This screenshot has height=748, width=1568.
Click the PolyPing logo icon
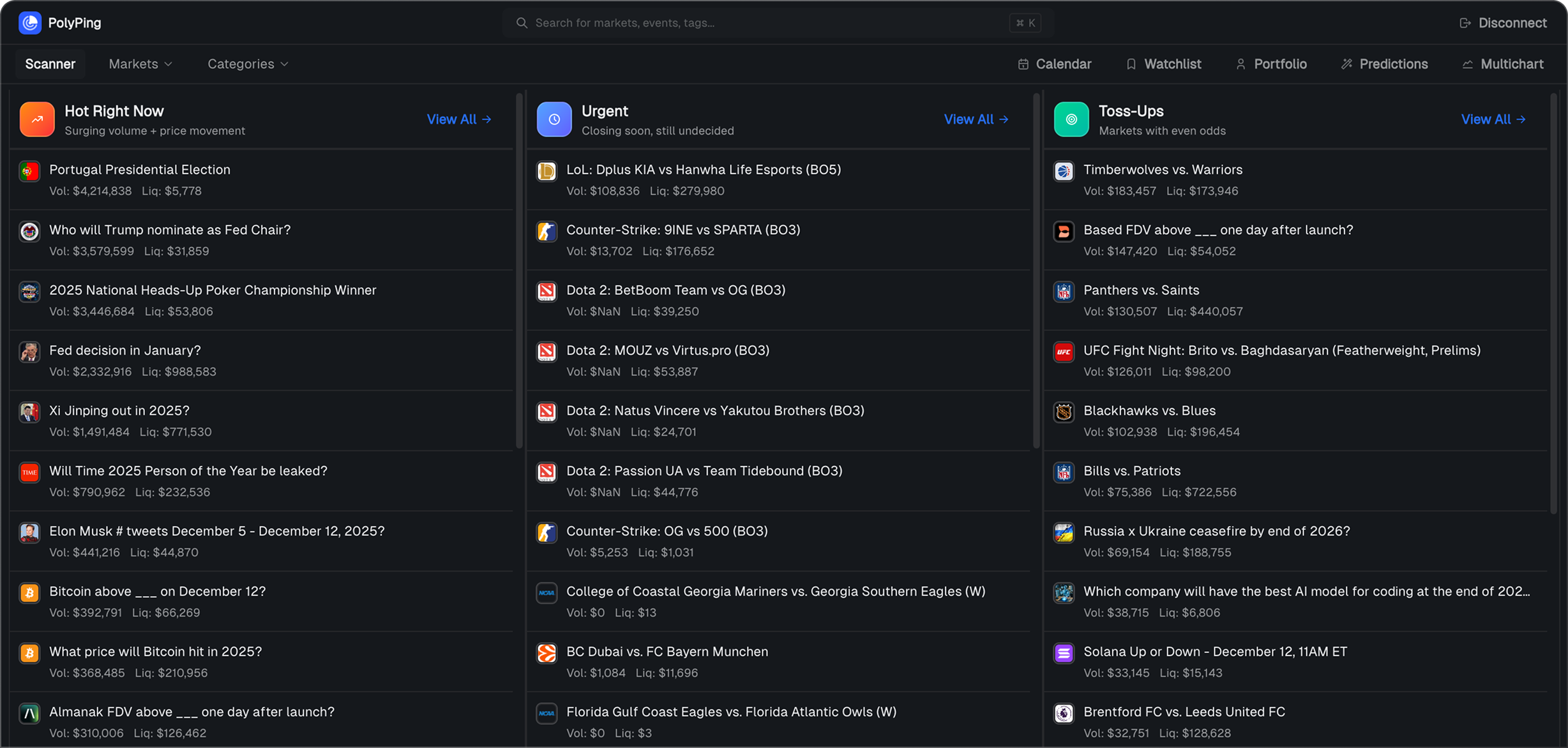coord(29,22)
